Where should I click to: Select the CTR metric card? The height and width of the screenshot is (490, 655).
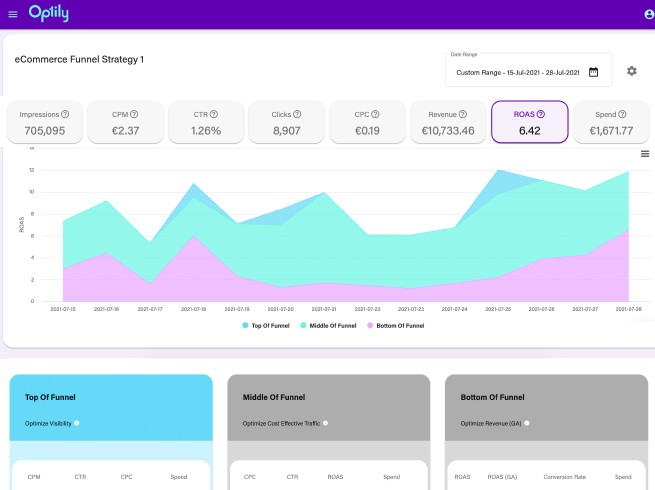click(206, 122)
